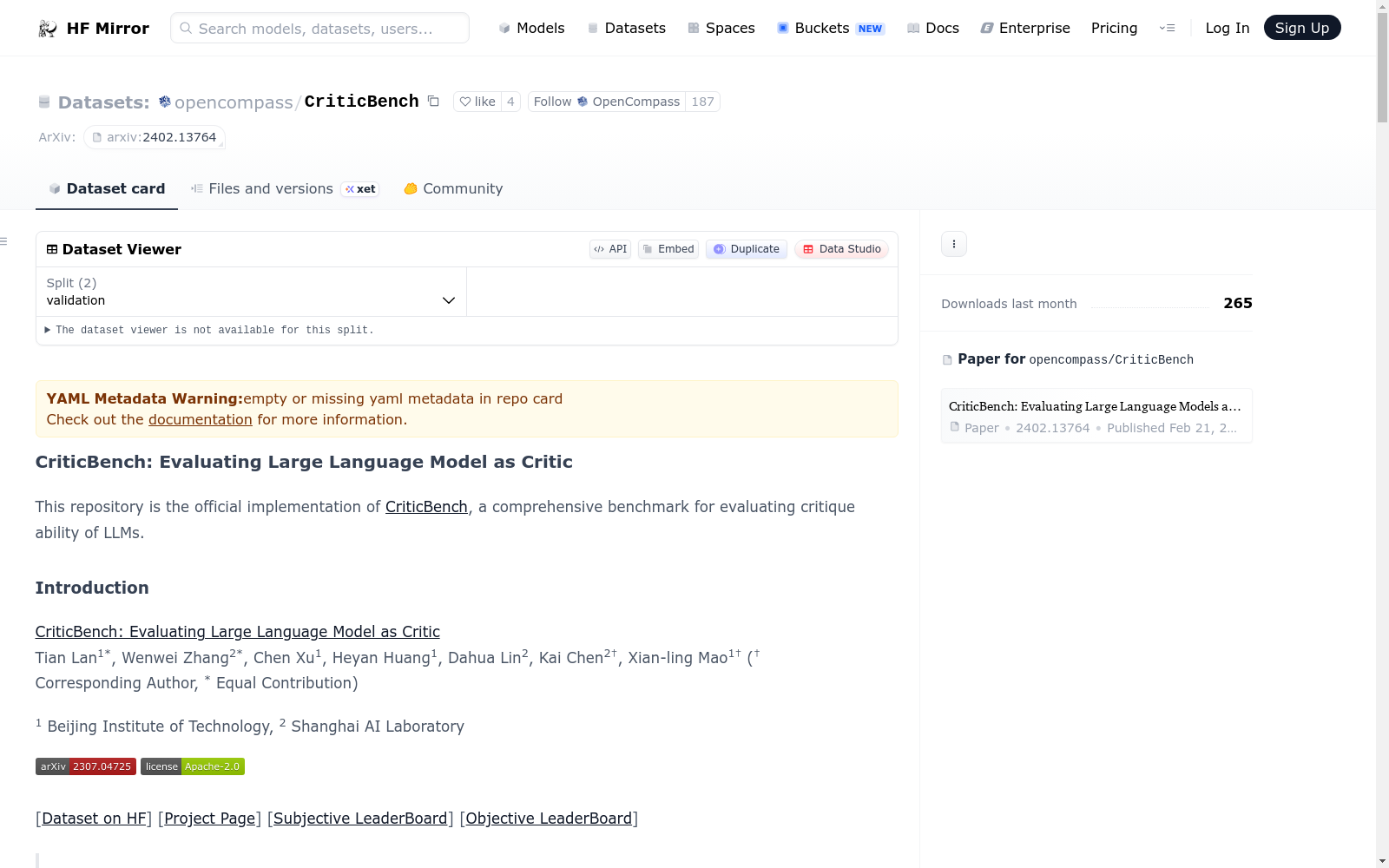Open Data Studio

[x=841, y=249]
